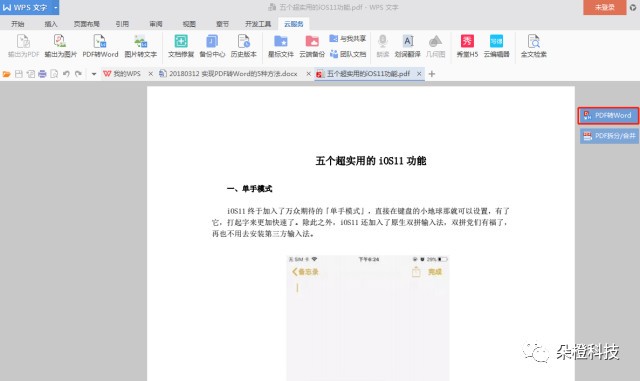Image resolution: width=640 pixels, height=381 pixels.
Task: Open the 云编辑器 cloud editor
Action: (x=496, y=46)
